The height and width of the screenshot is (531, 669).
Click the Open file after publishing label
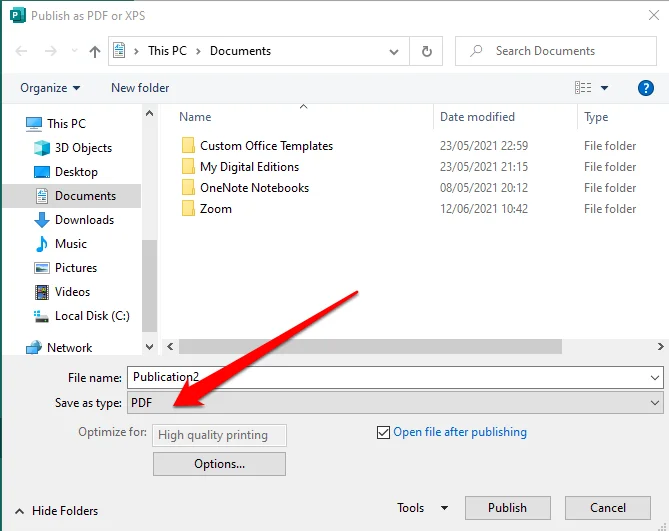[460, 432]
